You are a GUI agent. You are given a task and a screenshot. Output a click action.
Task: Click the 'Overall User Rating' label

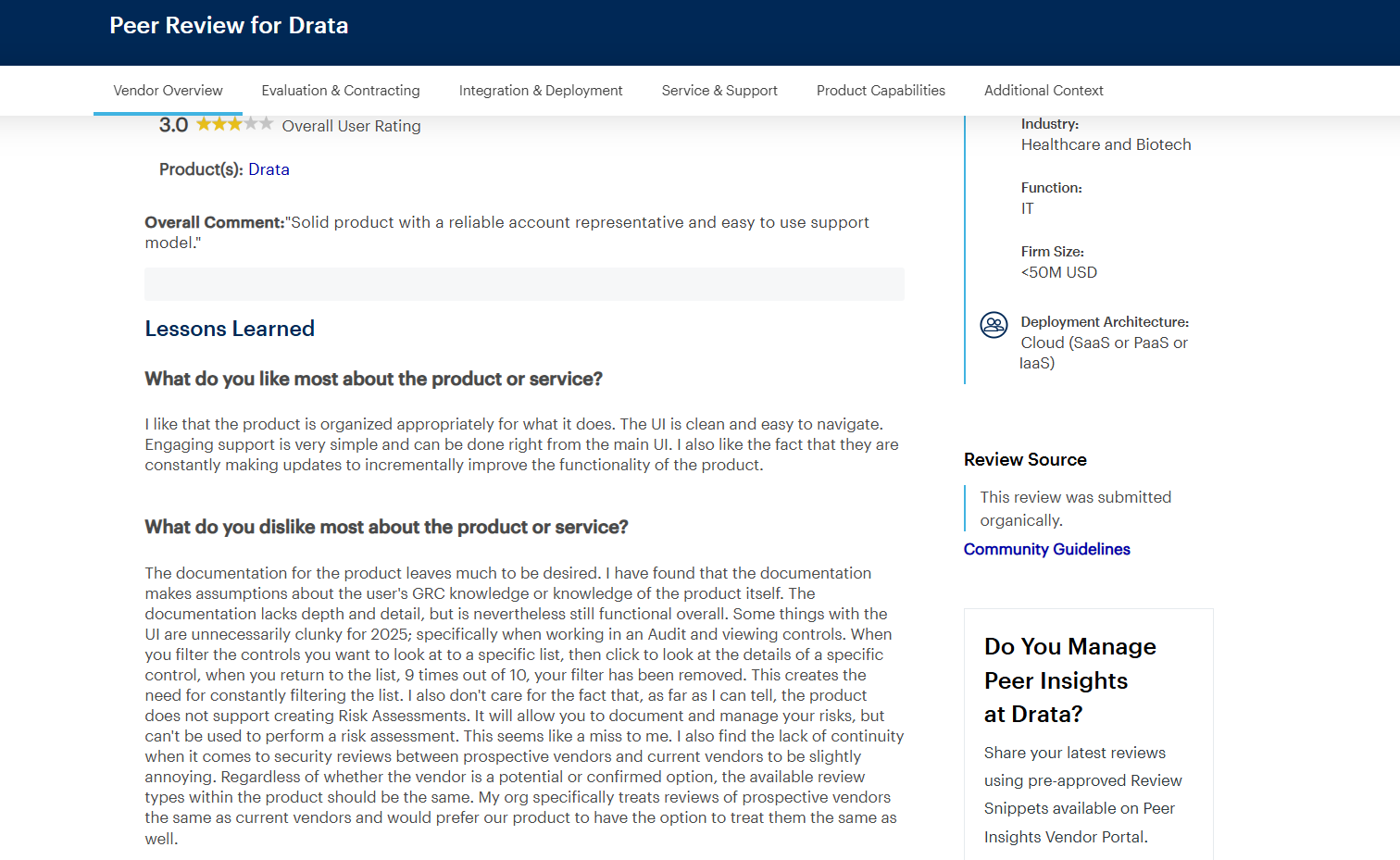(351, 126)
